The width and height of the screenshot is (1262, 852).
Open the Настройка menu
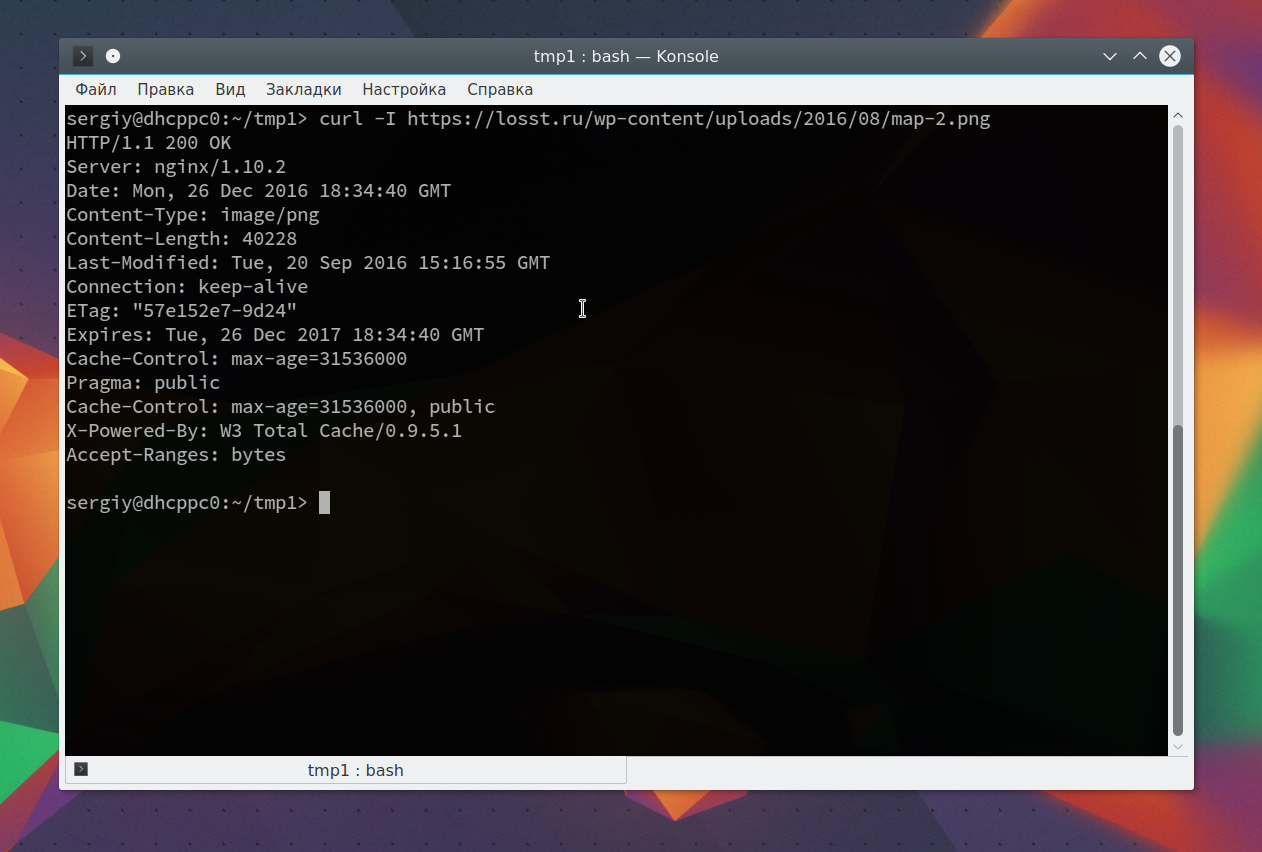404,89
